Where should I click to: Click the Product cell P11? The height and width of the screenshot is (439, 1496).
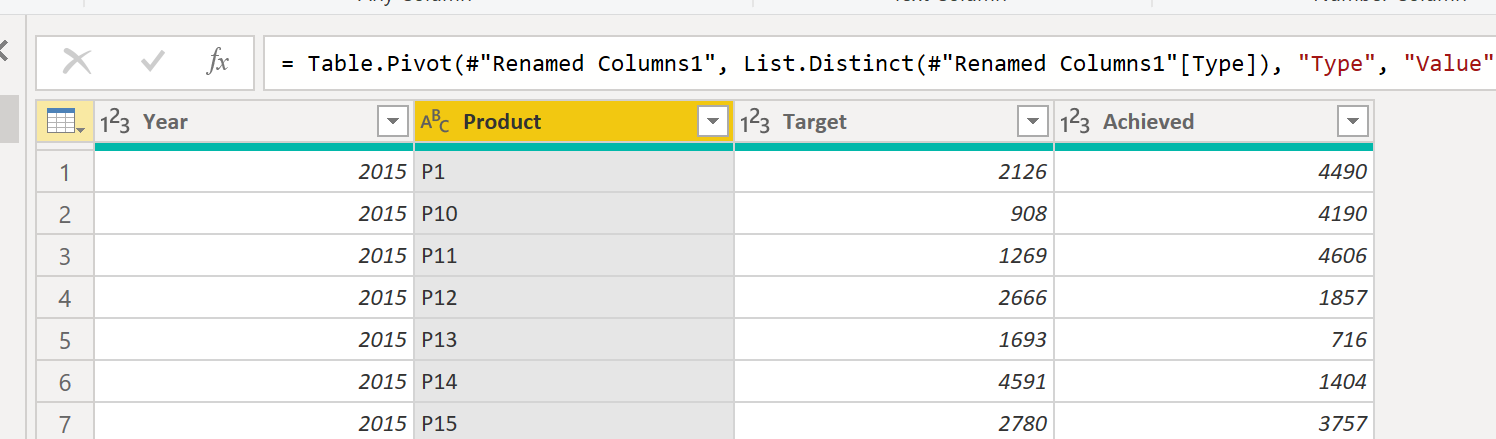click(x=574, y=256)
